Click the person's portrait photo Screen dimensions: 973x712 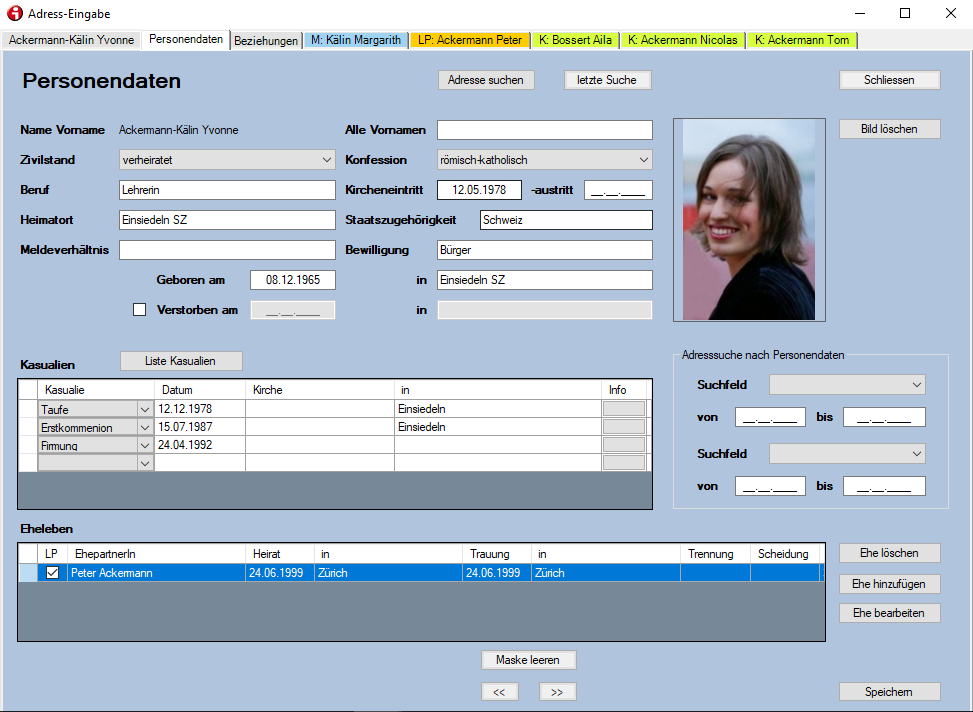click(749, 220)
